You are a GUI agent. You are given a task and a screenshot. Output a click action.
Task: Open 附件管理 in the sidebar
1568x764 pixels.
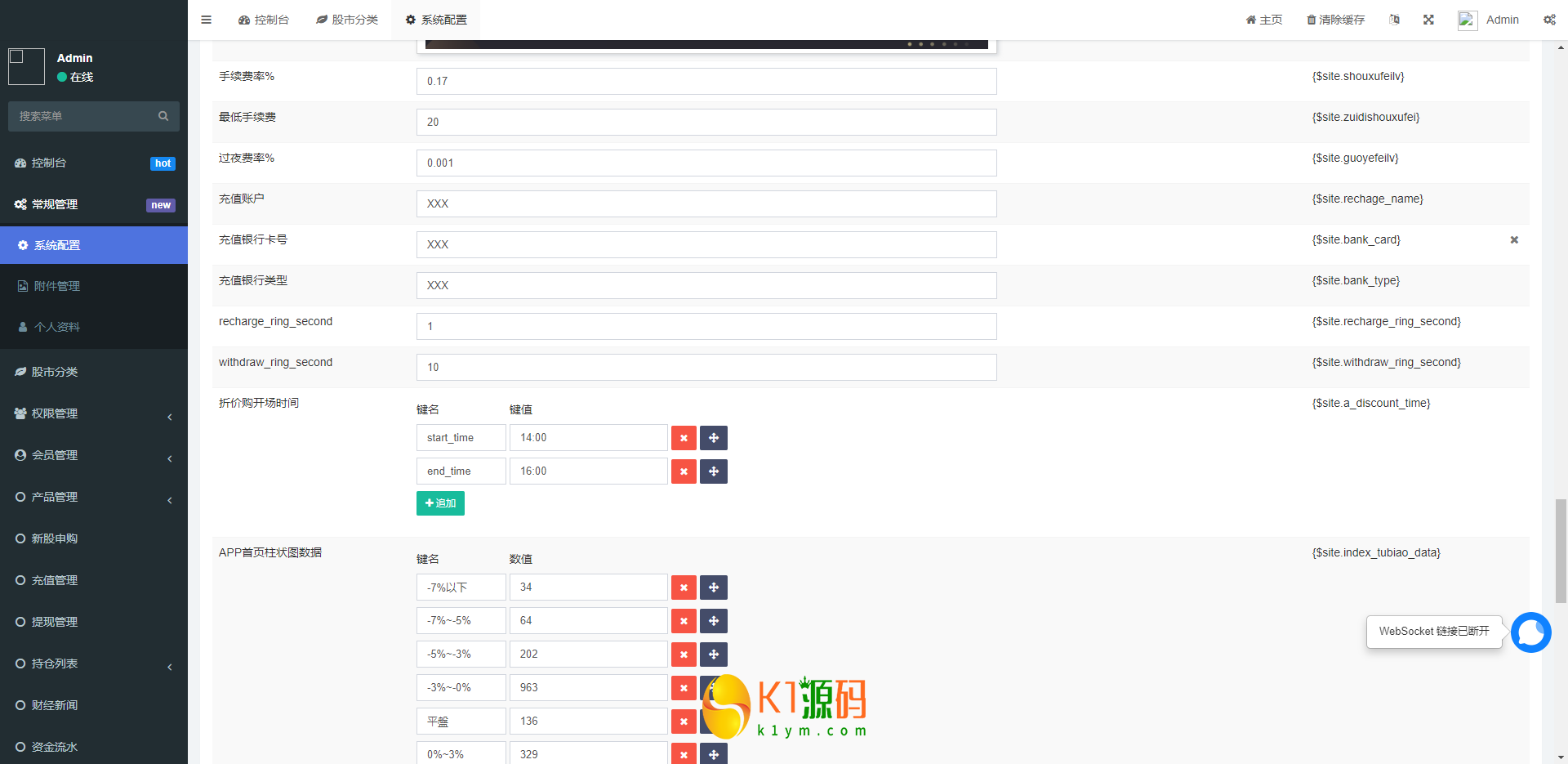(x=94, y=286)
